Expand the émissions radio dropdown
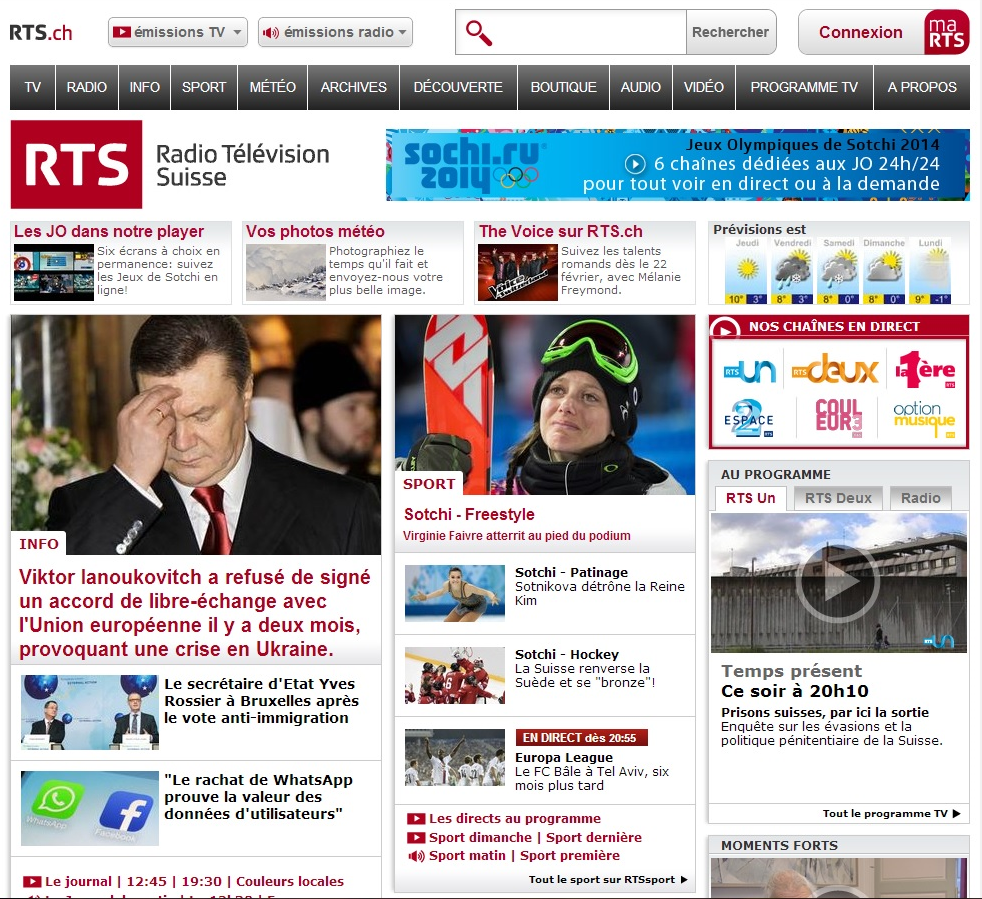 point(335,32)
